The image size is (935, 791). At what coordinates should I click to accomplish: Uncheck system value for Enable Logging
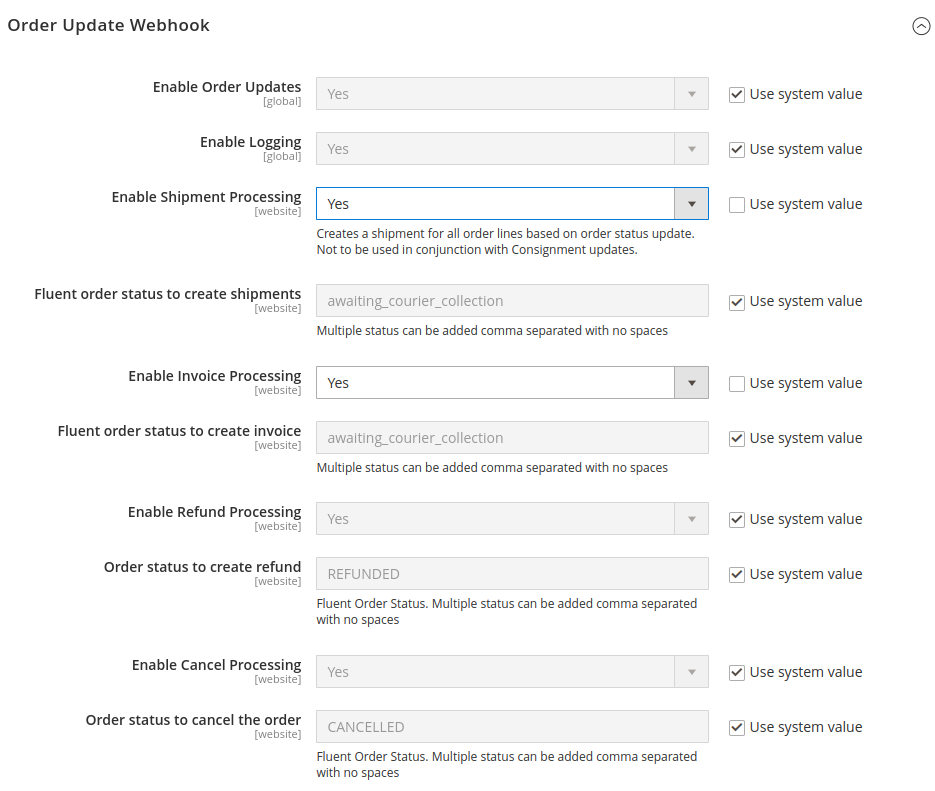click(737, 150)
